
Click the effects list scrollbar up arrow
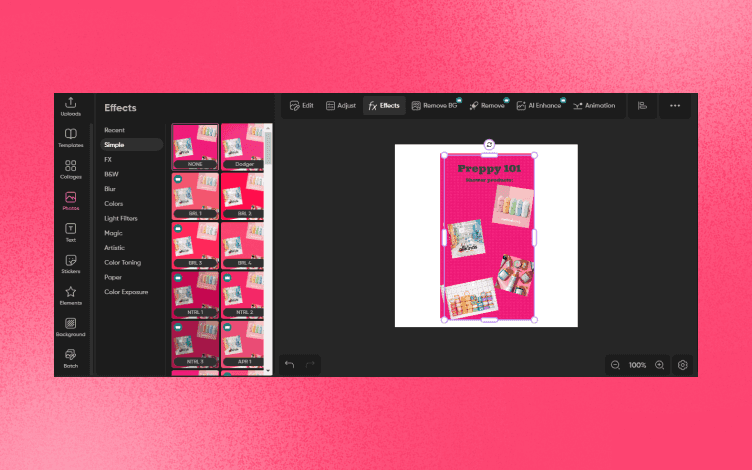pyautogui.click(x=268, y=127)
